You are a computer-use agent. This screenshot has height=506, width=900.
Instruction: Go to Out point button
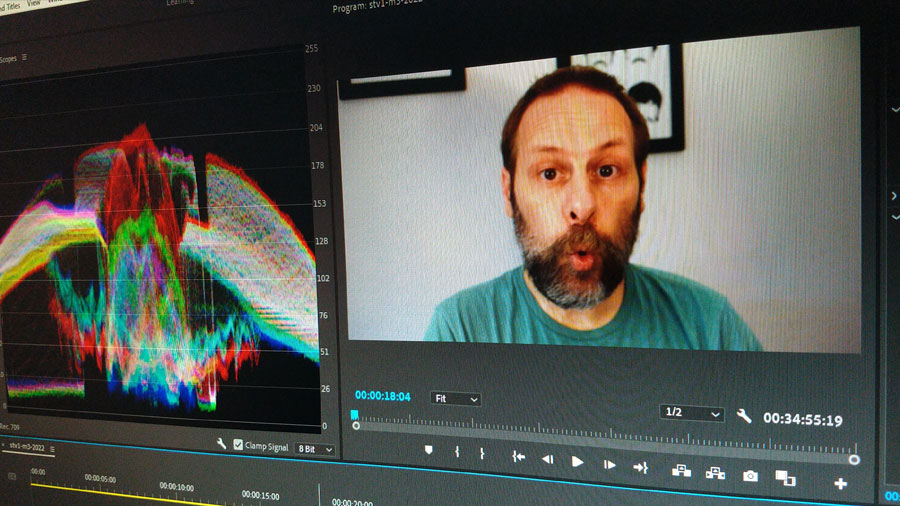click(x=641, y=468)
